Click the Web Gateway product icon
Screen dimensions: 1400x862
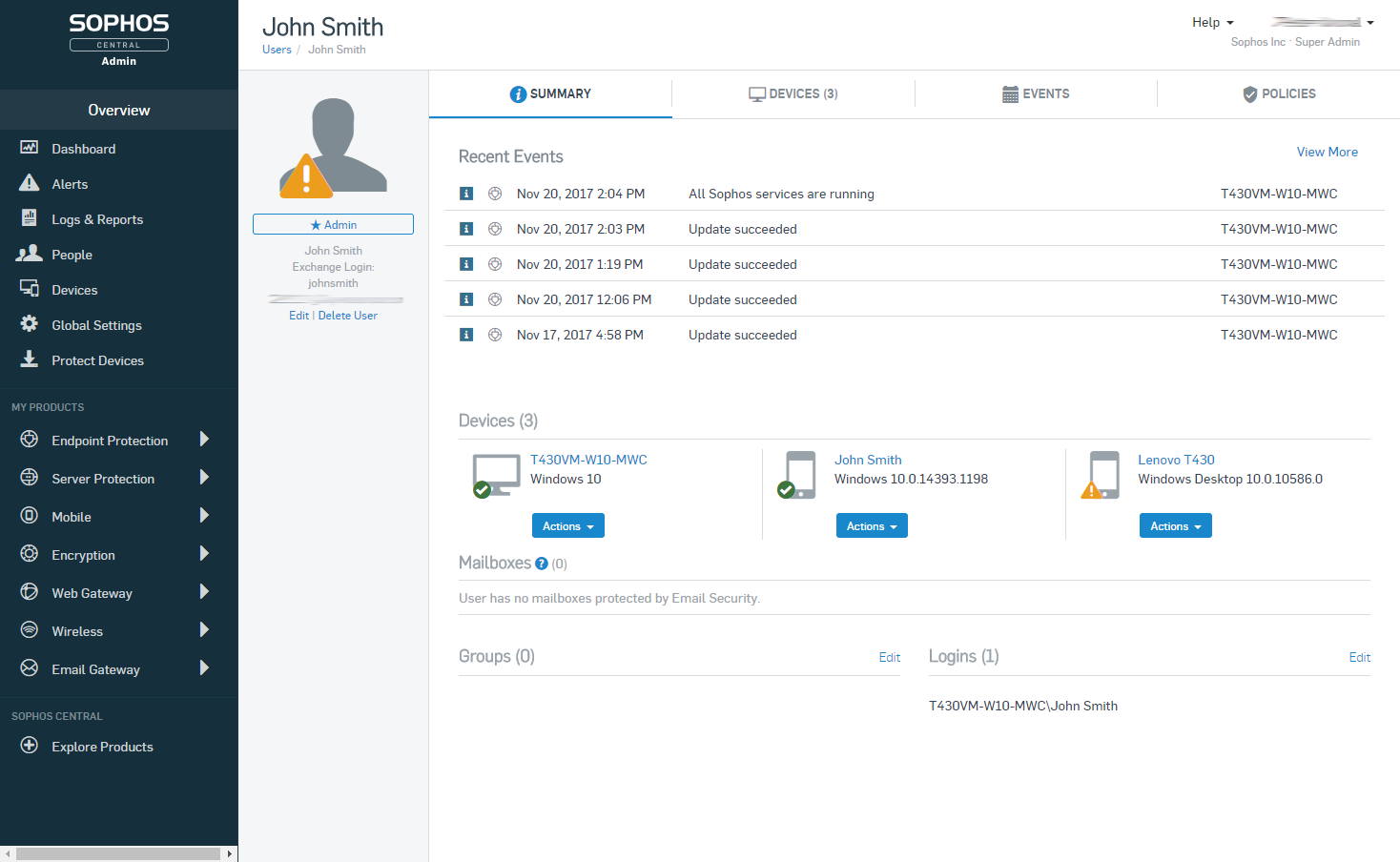pos(30,592)
